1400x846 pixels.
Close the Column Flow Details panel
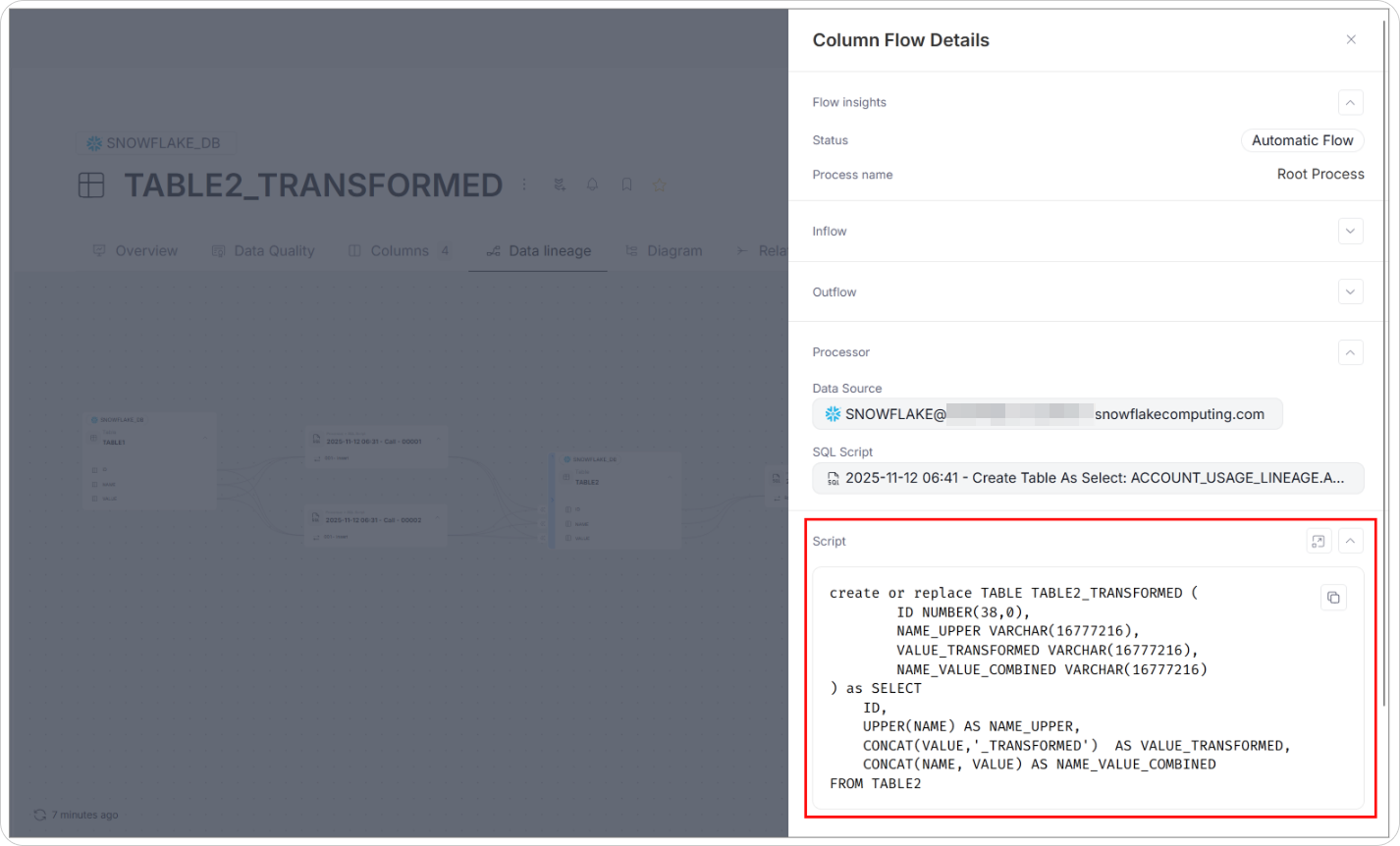tap(1351, 40)
